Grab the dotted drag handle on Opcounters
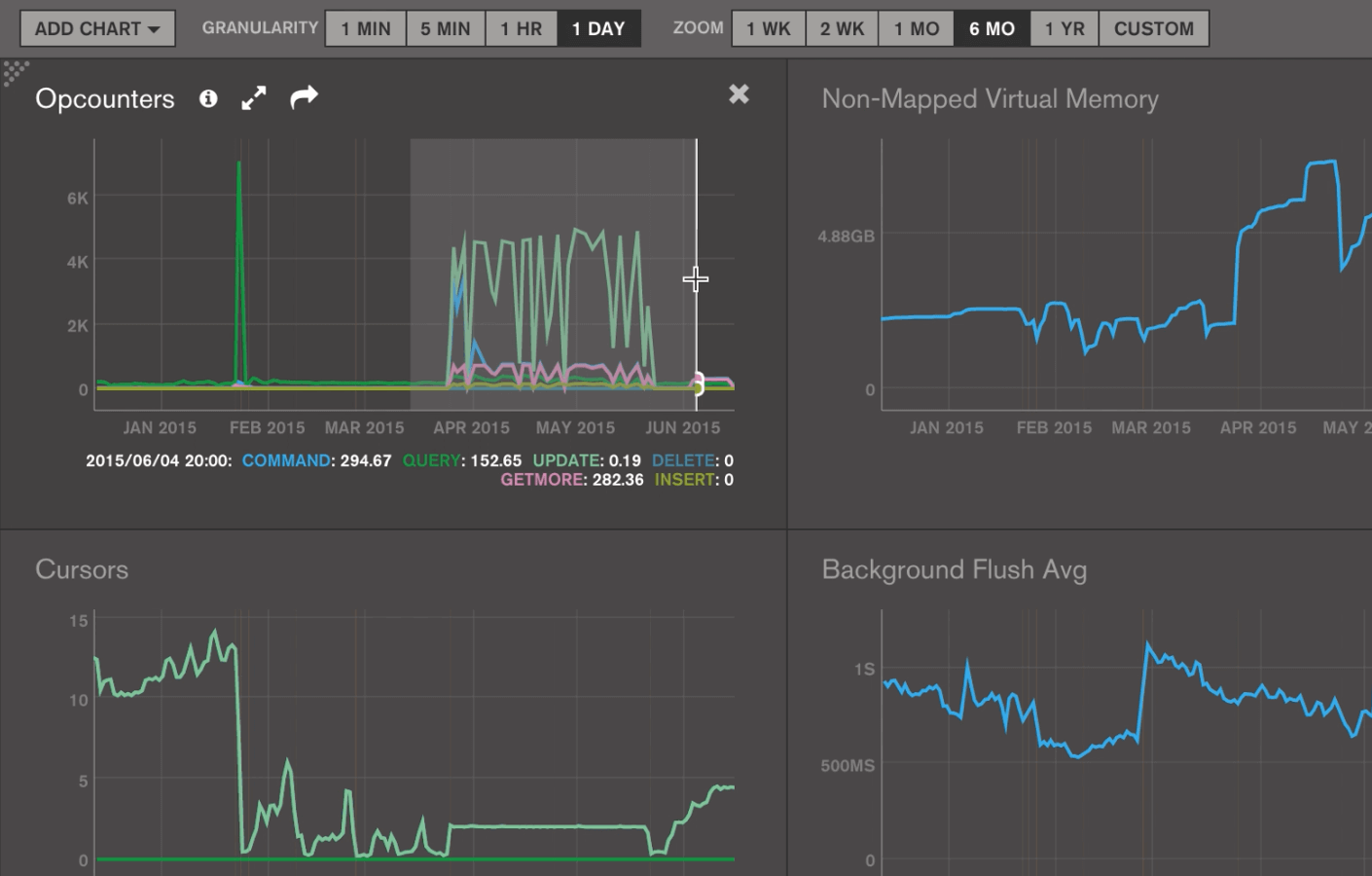Image resolution: width=1372 pixels, height=876 pixels. click(x=15, y=72)
